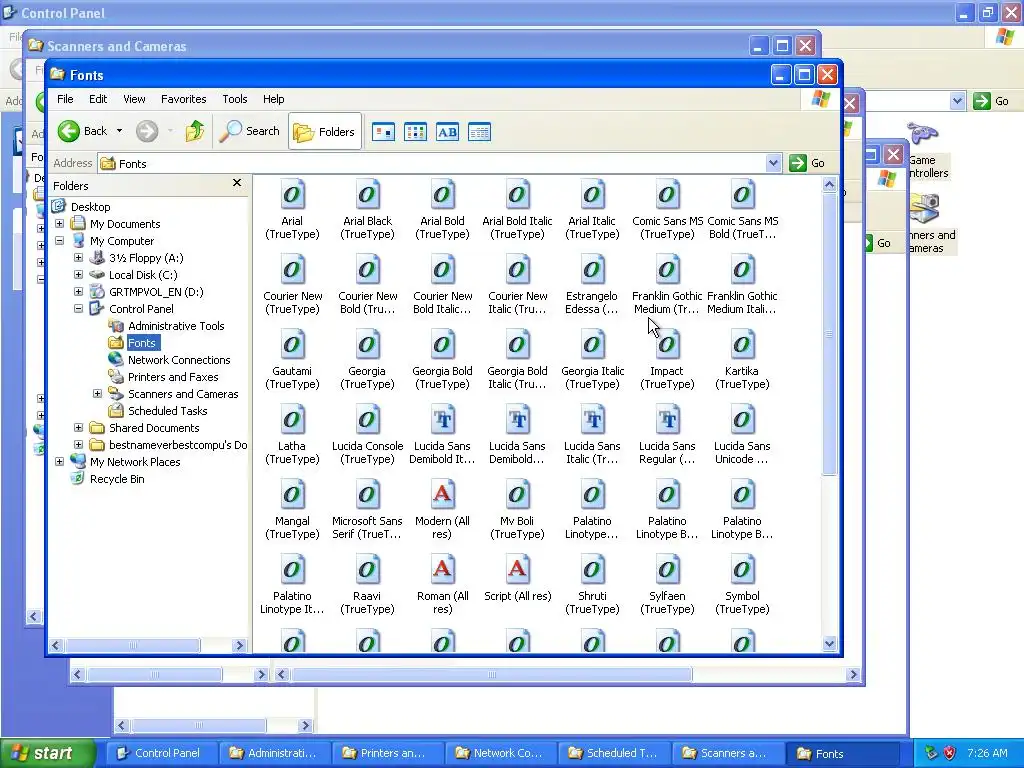This screenshot has height=768, width=1024.
Task: Open the Tools menu
Action: tap(234, 99)
